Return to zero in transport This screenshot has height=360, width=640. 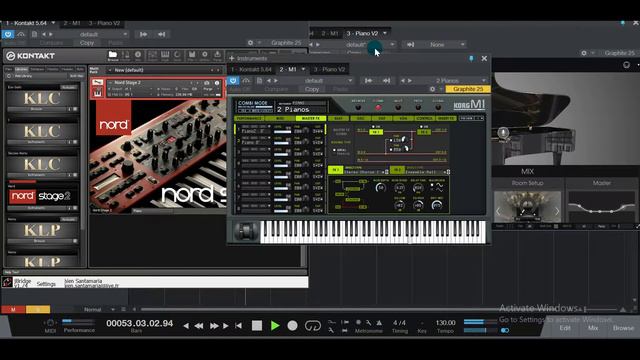coord(238,326)
